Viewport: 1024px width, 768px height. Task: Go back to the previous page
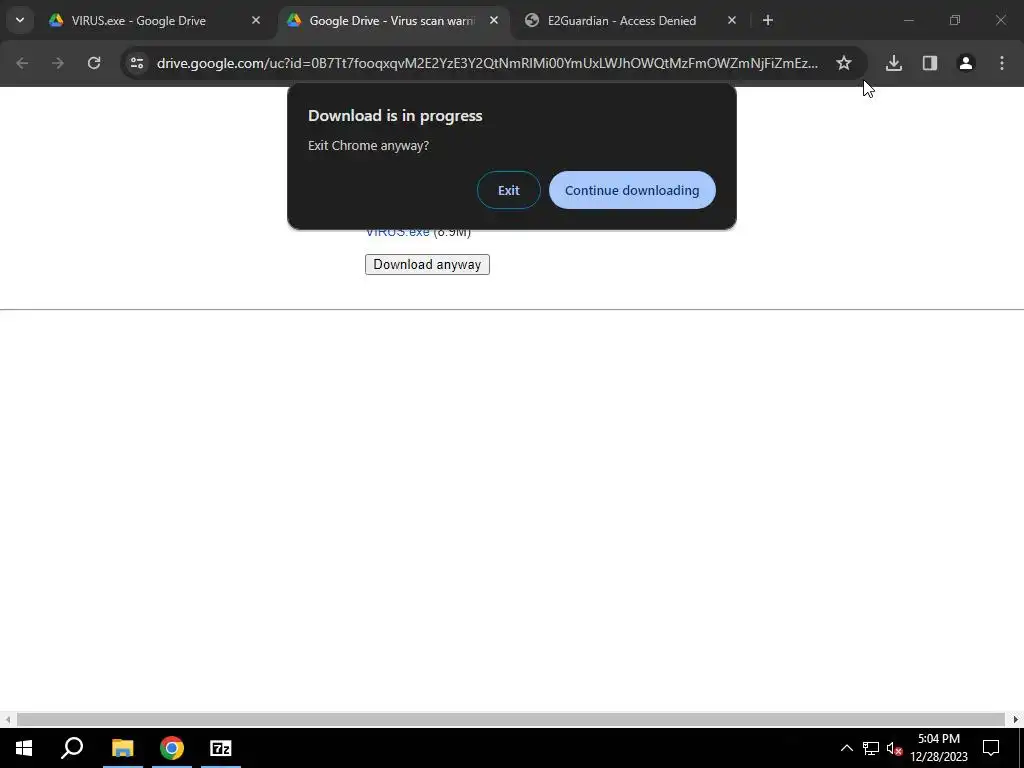pos(22,63)
